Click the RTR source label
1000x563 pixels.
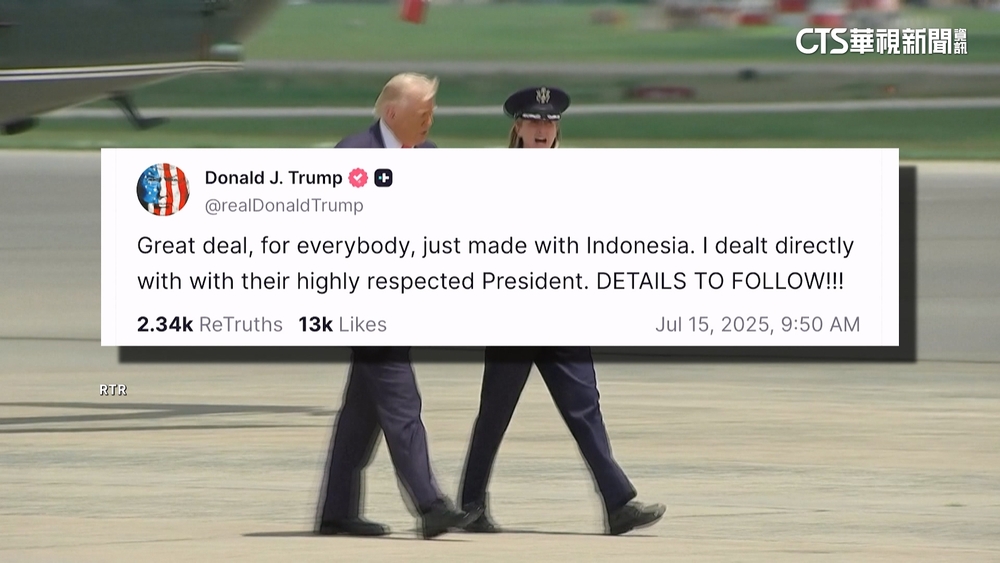[113, 390]
